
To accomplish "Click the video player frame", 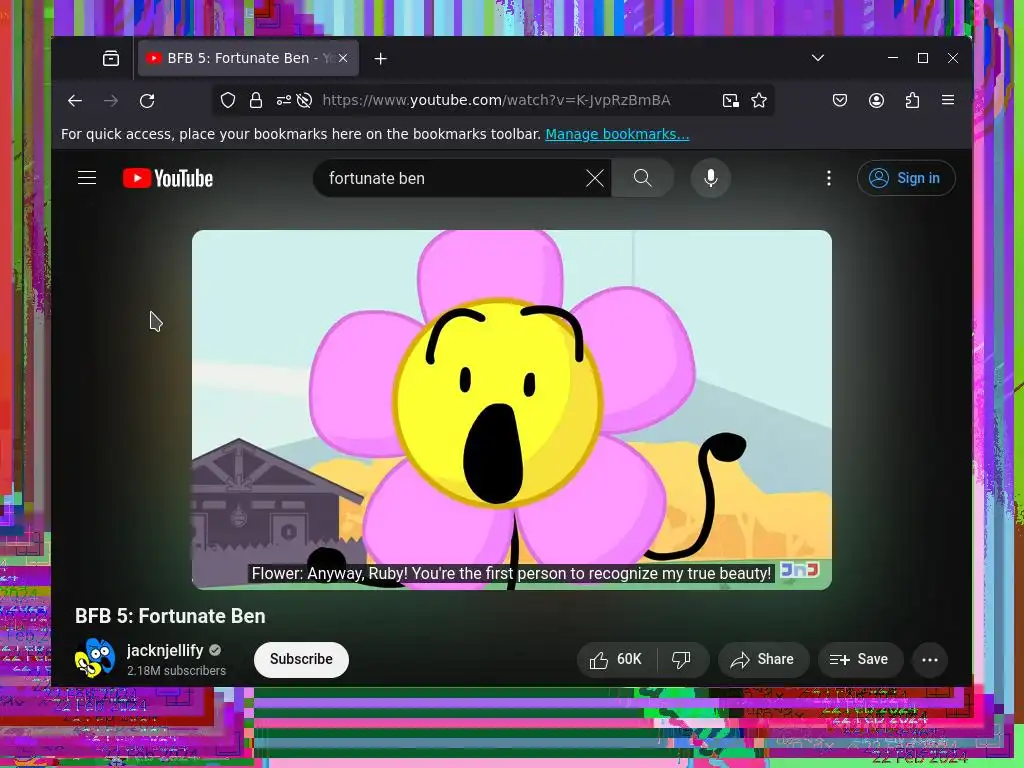I will [512, 409].
